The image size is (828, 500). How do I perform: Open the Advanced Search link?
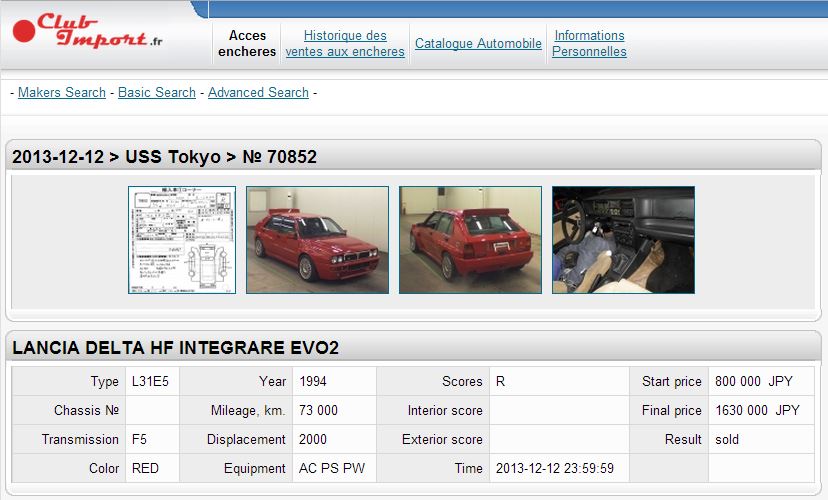click(x=258, y=92)
